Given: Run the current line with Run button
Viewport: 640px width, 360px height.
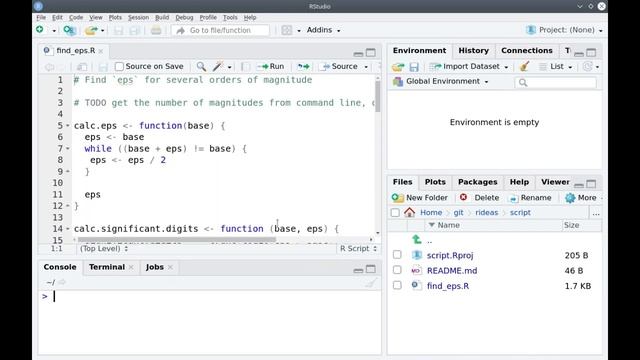Looking at the screenshot, I should [x=271, y=66].
